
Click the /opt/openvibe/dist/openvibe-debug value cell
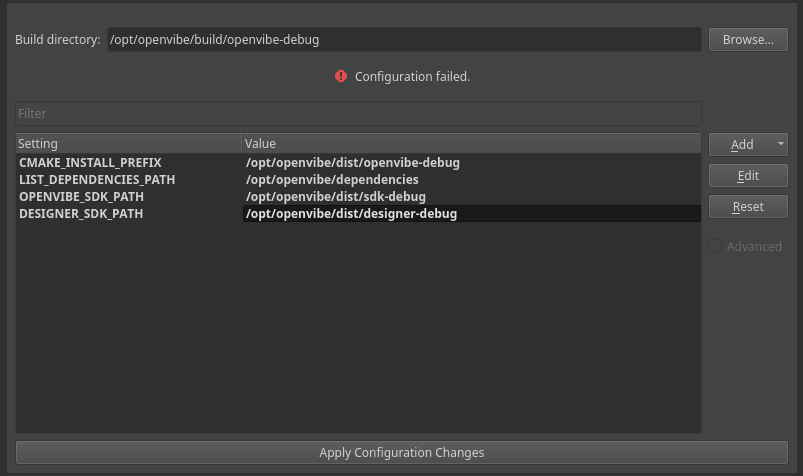(353, 162)
